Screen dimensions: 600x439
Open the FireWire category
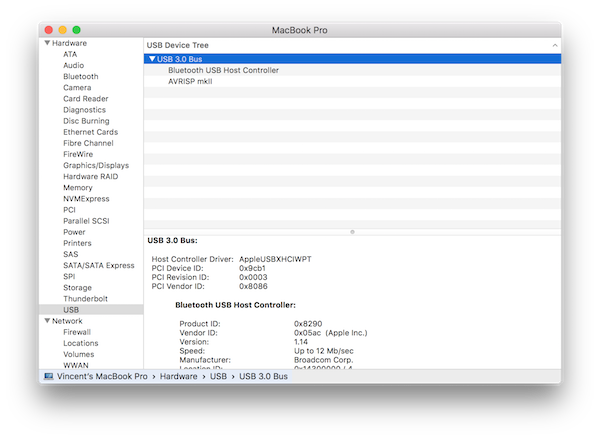(78, 154)
